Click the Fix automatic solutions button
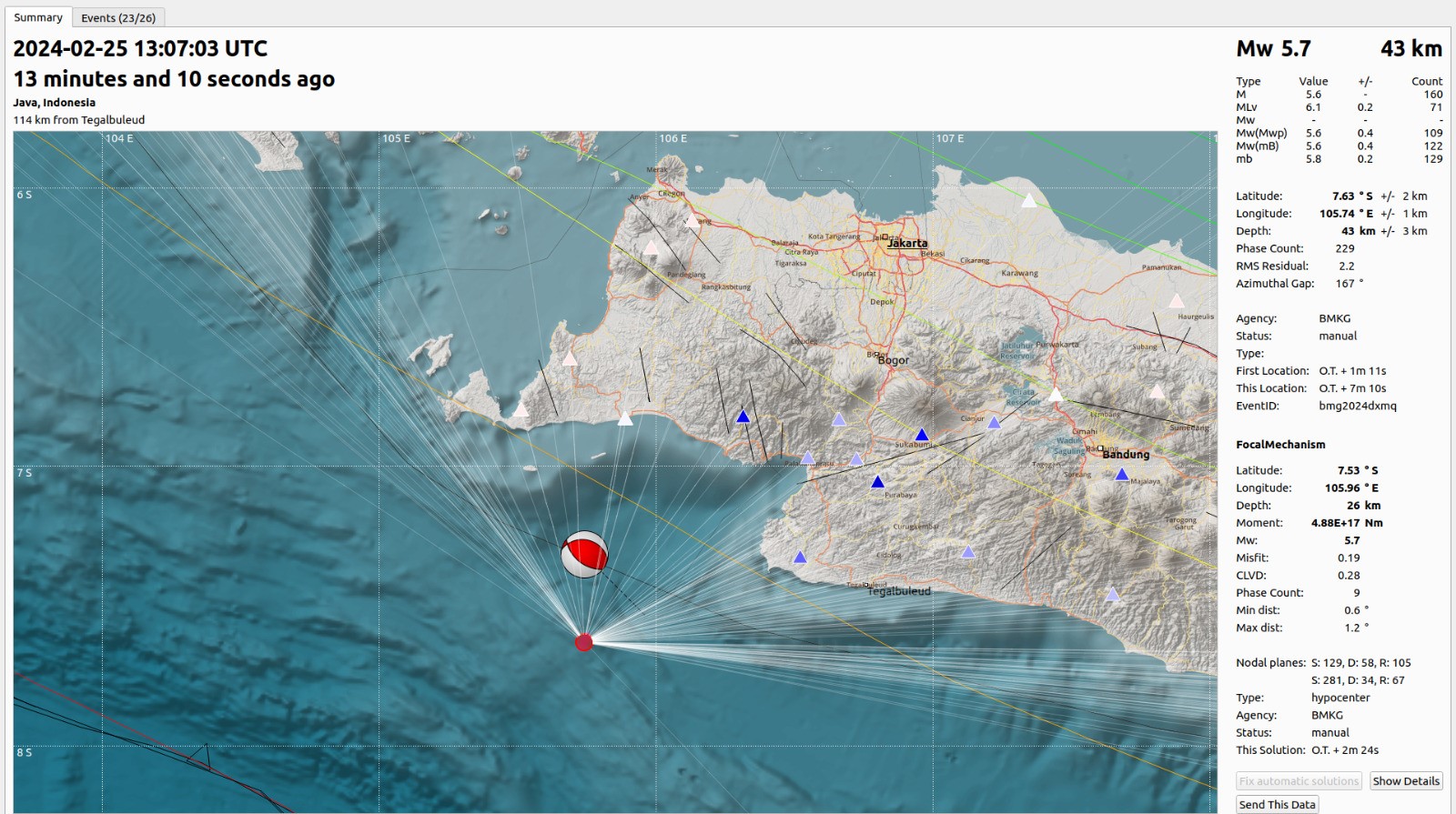The width and height of the screenshot is (1456, 814). (1299, 781)
